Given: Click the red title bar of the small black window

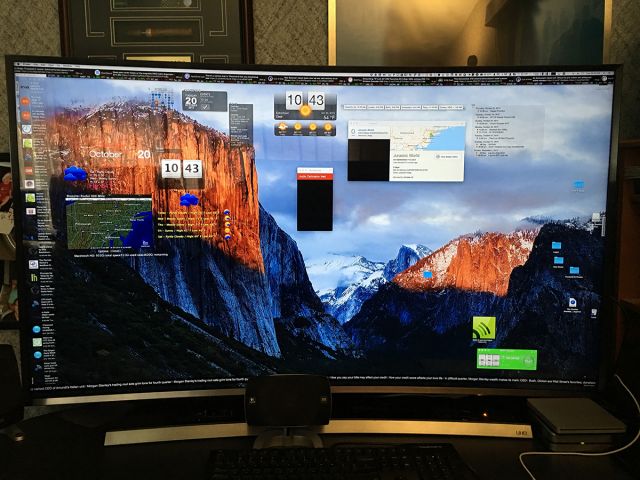Looking at the screenshot, I should (x=315, y=175).
